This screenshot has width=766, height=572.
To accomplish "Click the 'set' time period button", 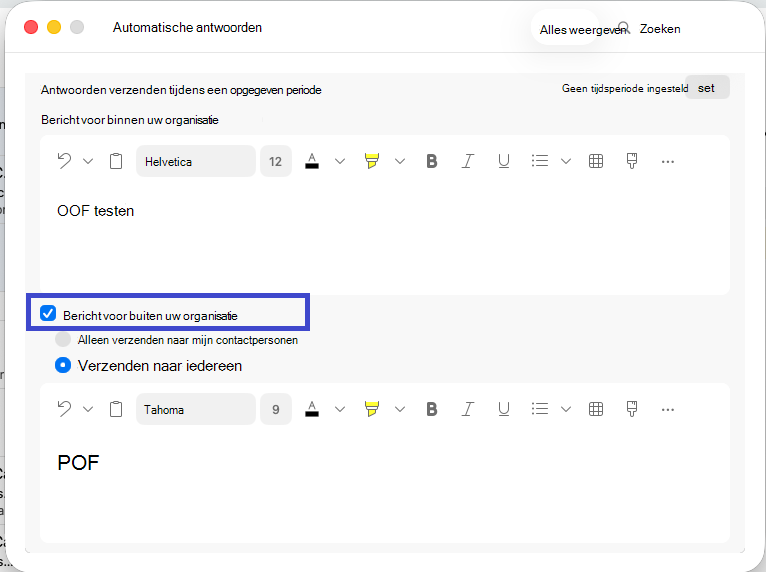I will click(x=707, y=88).
